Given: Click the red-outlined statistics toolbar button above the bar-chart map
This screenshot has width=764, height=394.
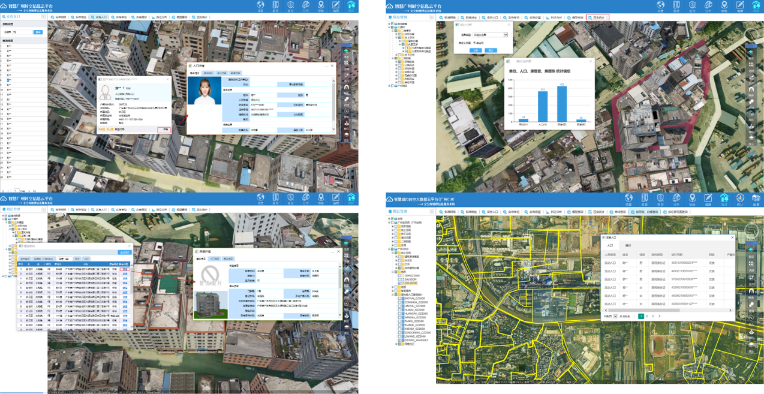Looking at the screenshot, I should [x=598, y=17].
